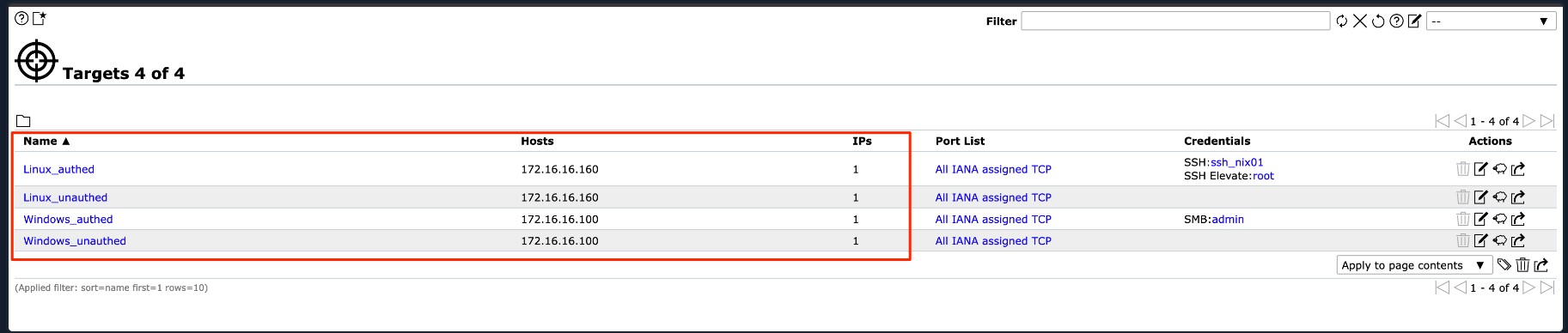Export the Linux_unauthed target
The height and width of the screenshot is (333, 1568).
coord(1518,197)
